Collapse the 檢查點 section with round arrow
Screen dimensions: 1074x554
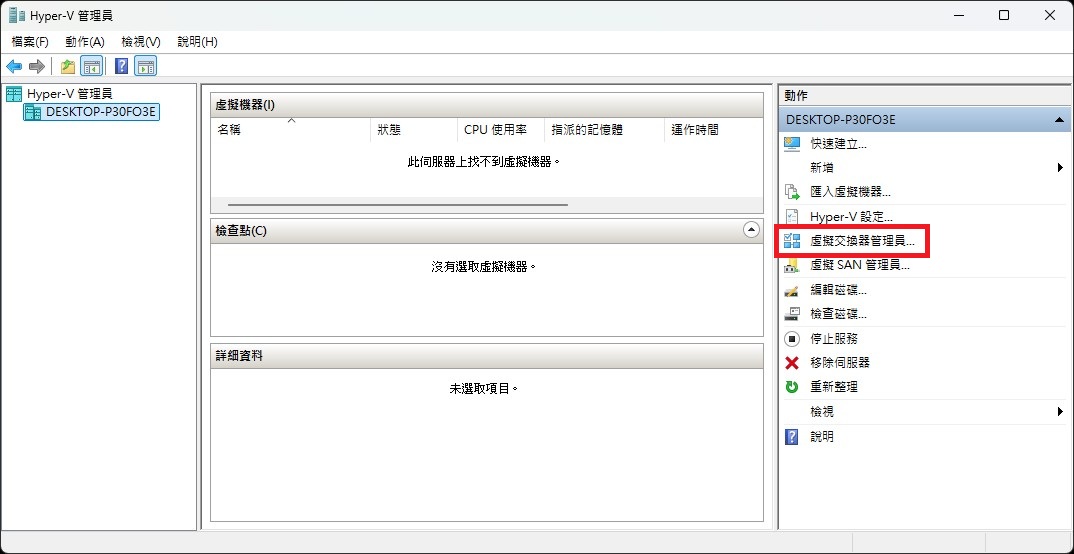[751, 230]
